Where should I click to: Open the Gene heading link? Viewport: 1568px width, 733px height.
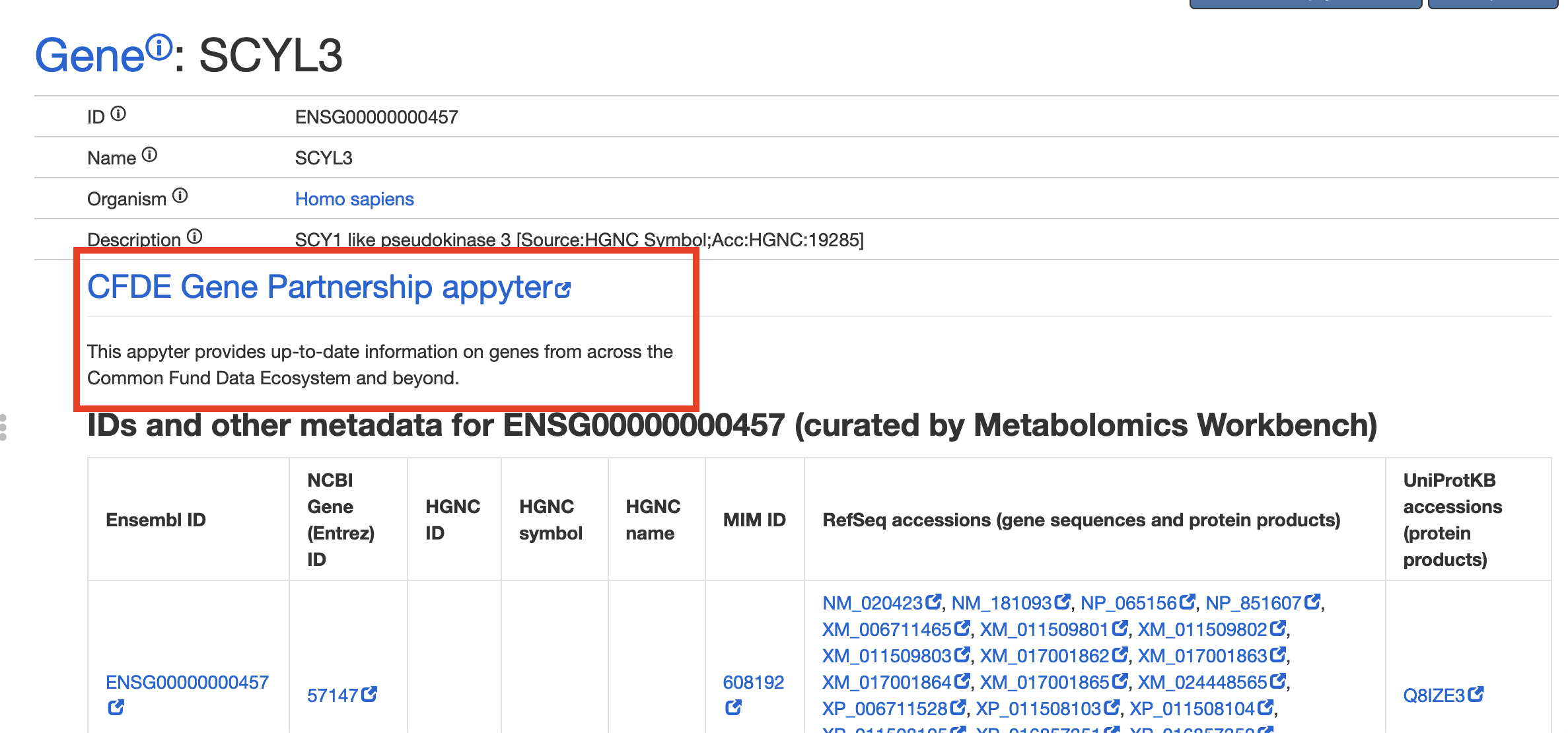[x=90, y=55]
